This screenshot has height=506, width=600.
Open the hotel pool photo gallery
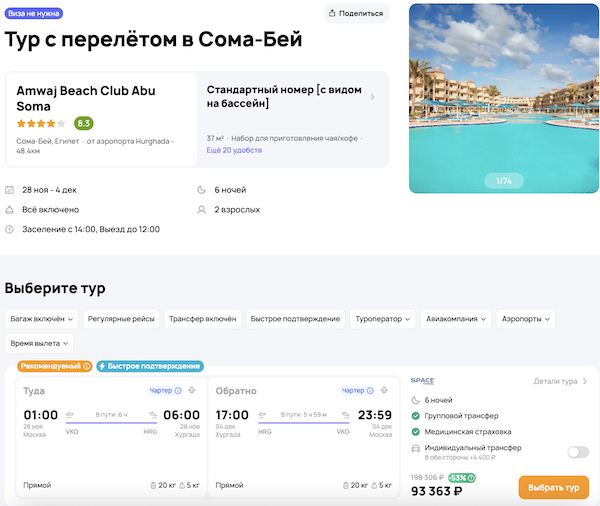point(504,98)
